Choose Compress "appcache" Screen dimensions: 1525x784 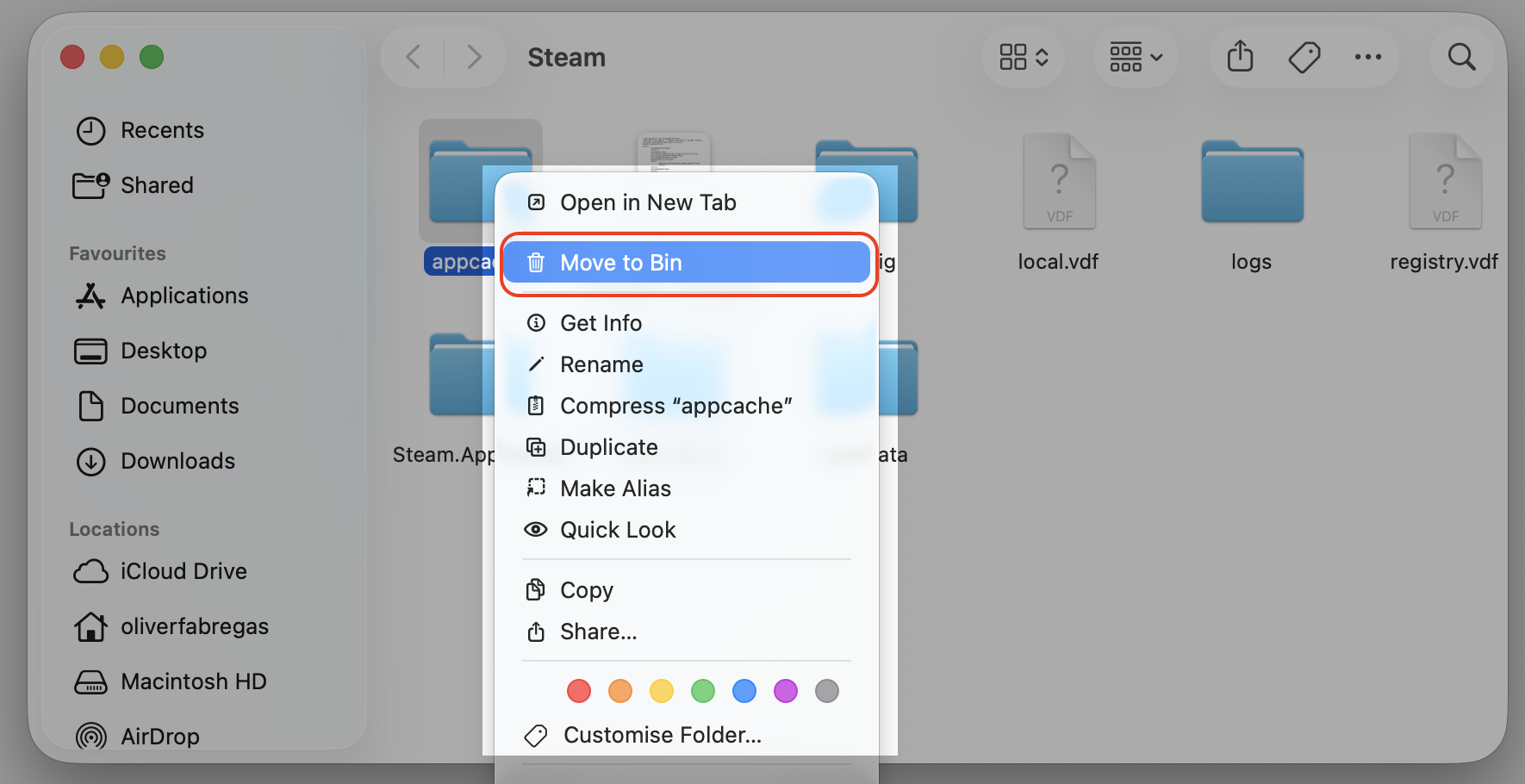click(x=687, y=406)
